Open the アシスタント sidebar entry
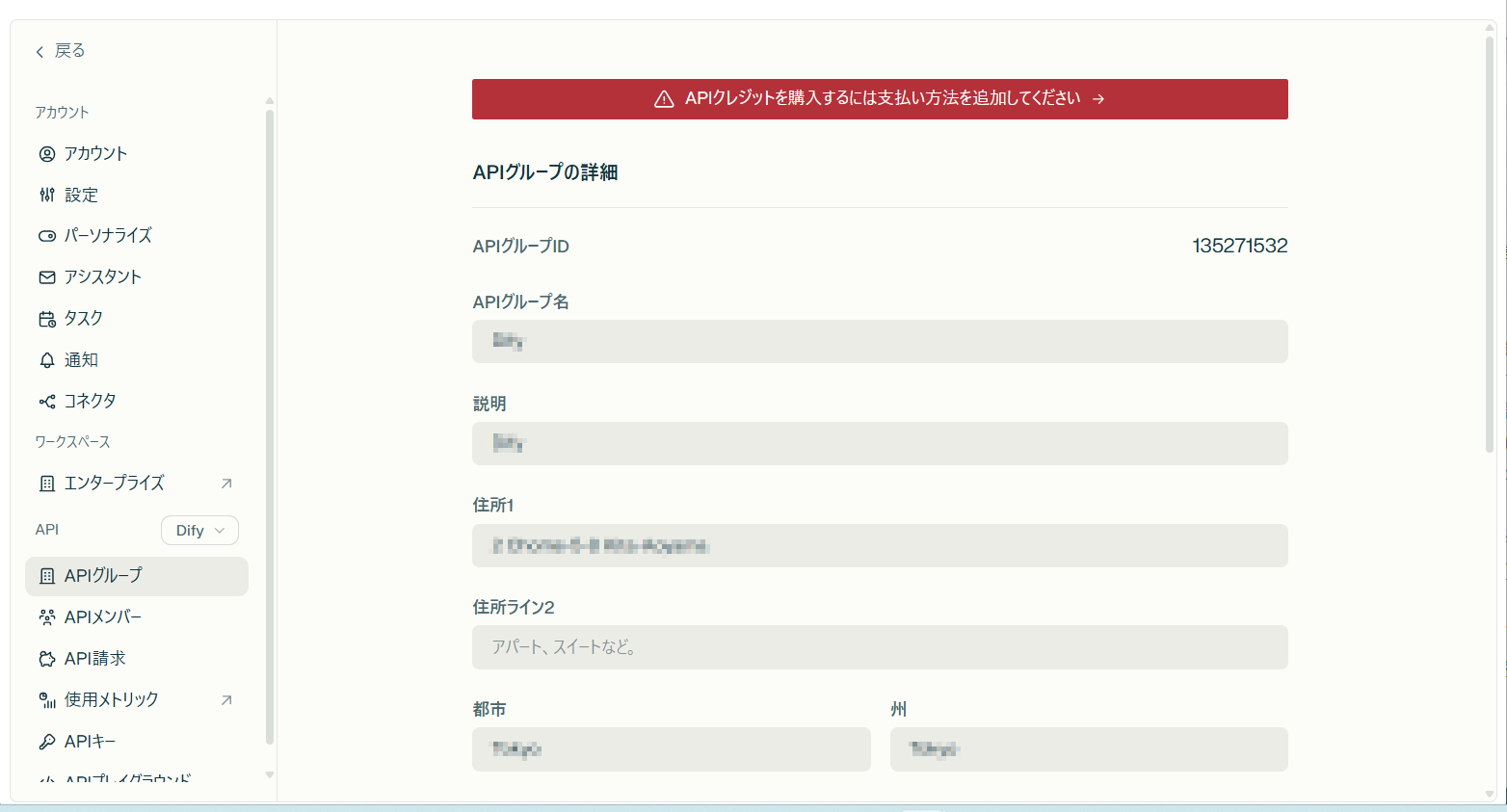1507x812 pixels. coord(137,277)
